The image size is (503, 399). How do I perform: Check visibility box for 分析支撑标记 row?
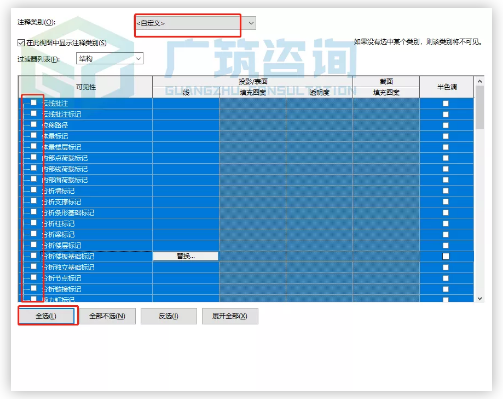(x=33, y=201)
